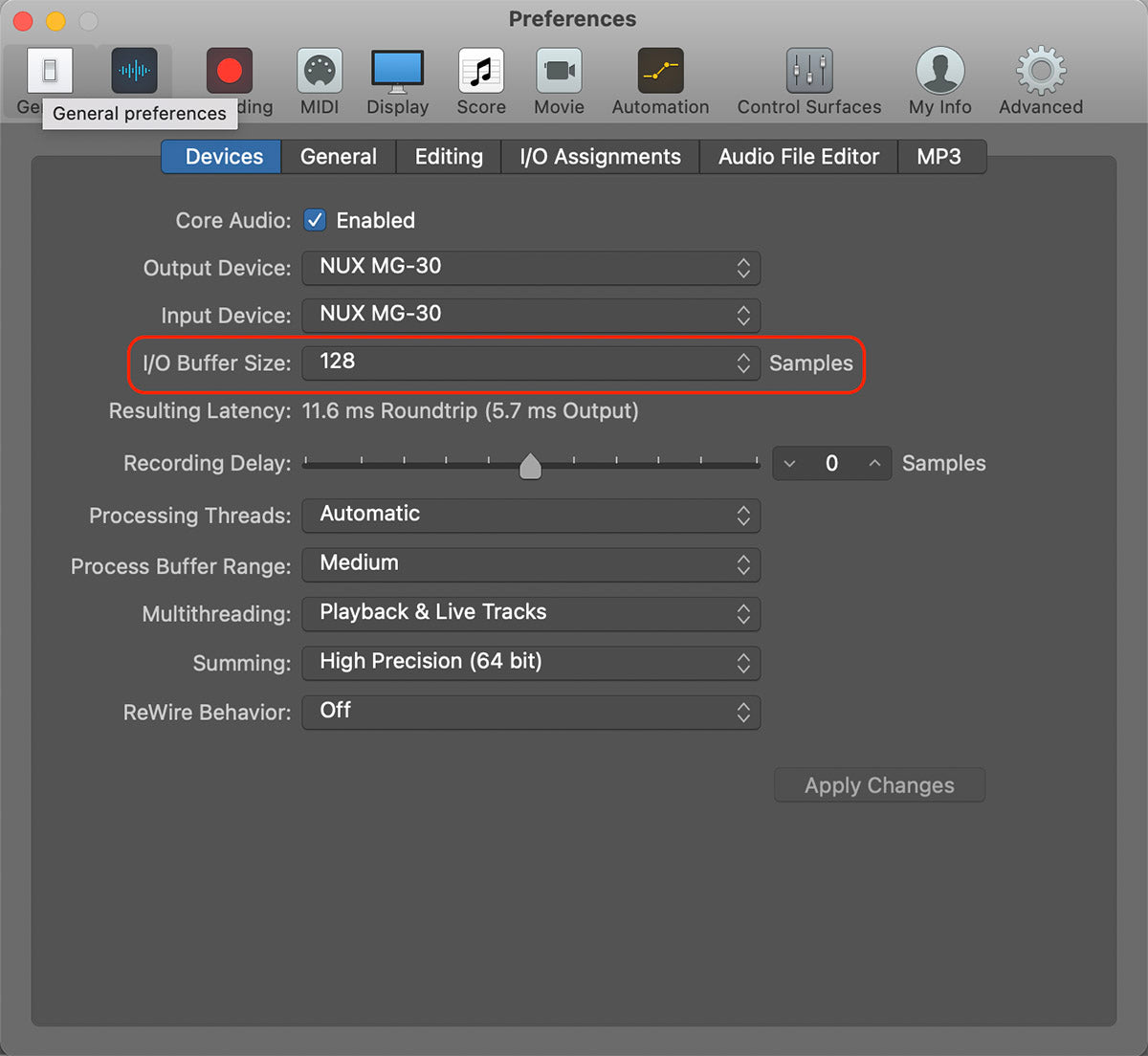
Task: Open the Recording preferences icon
Action: coord(230,71)
